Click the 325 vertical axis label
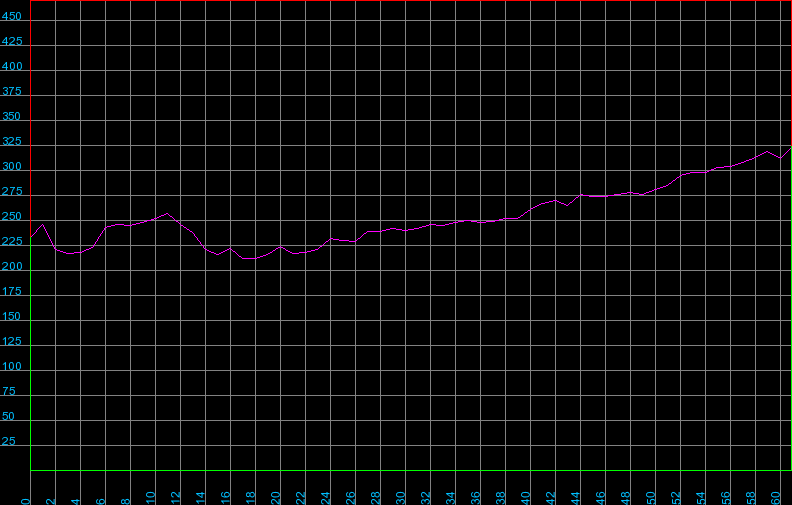This screenshot has width=792, height=505. pyautogui.click(x=12, y=141)
